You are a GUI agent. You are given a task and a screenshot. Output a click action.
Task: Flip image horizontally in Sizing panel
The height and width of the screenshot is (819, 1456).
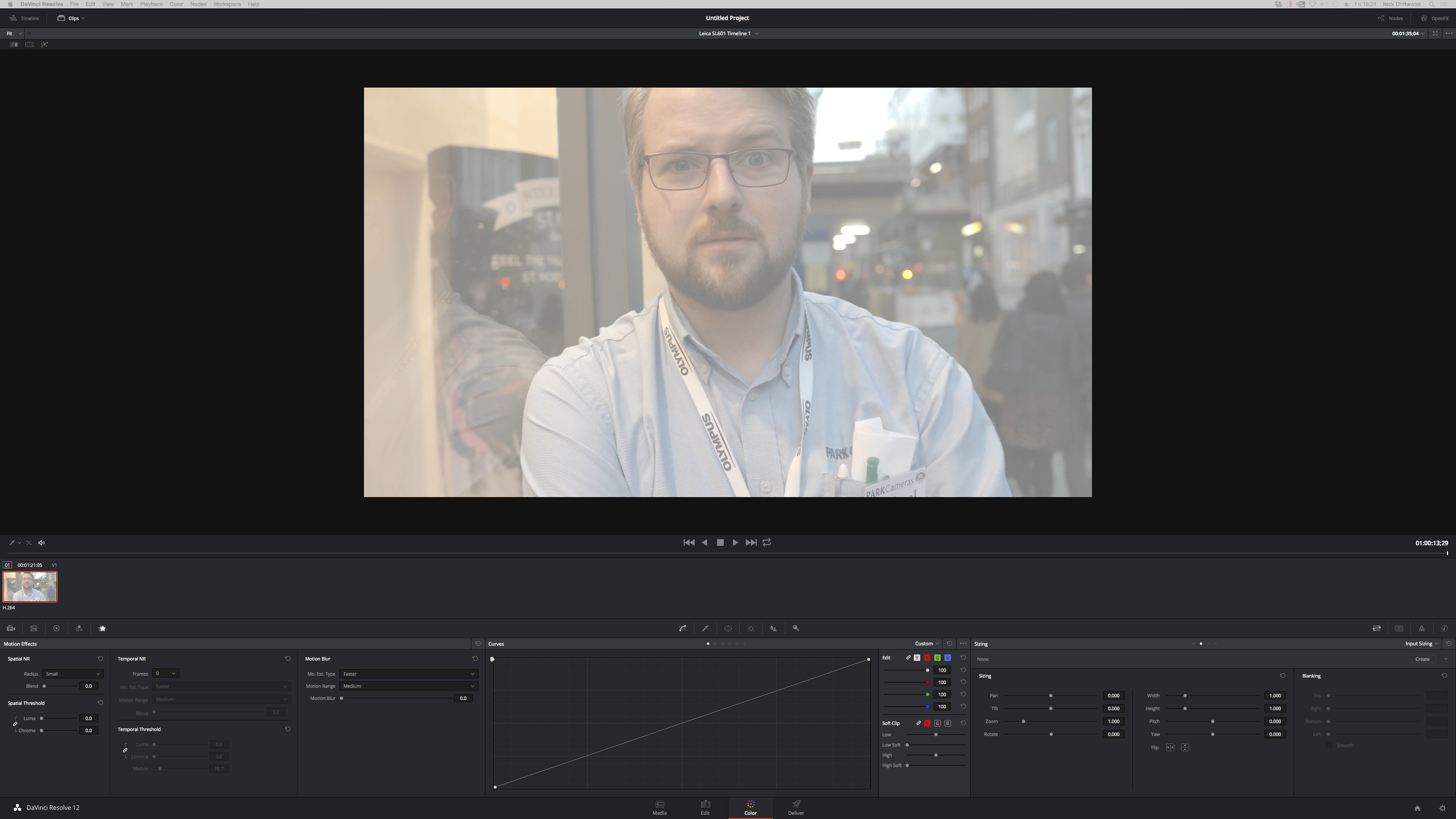(1170, 747)
